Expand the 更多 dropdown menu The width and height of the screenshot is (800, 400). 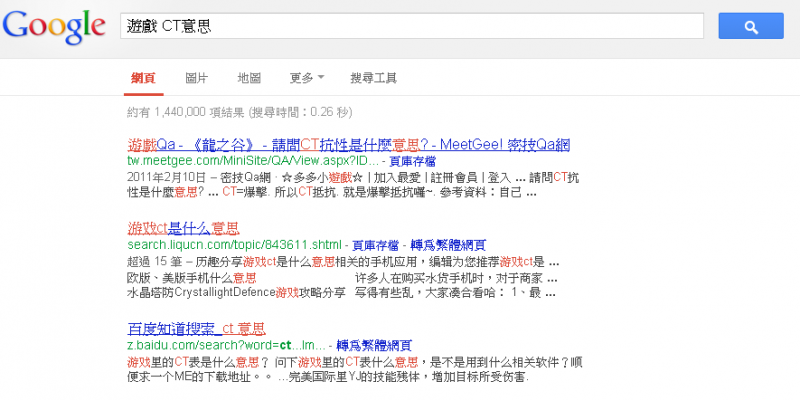(x=306, y=78)
